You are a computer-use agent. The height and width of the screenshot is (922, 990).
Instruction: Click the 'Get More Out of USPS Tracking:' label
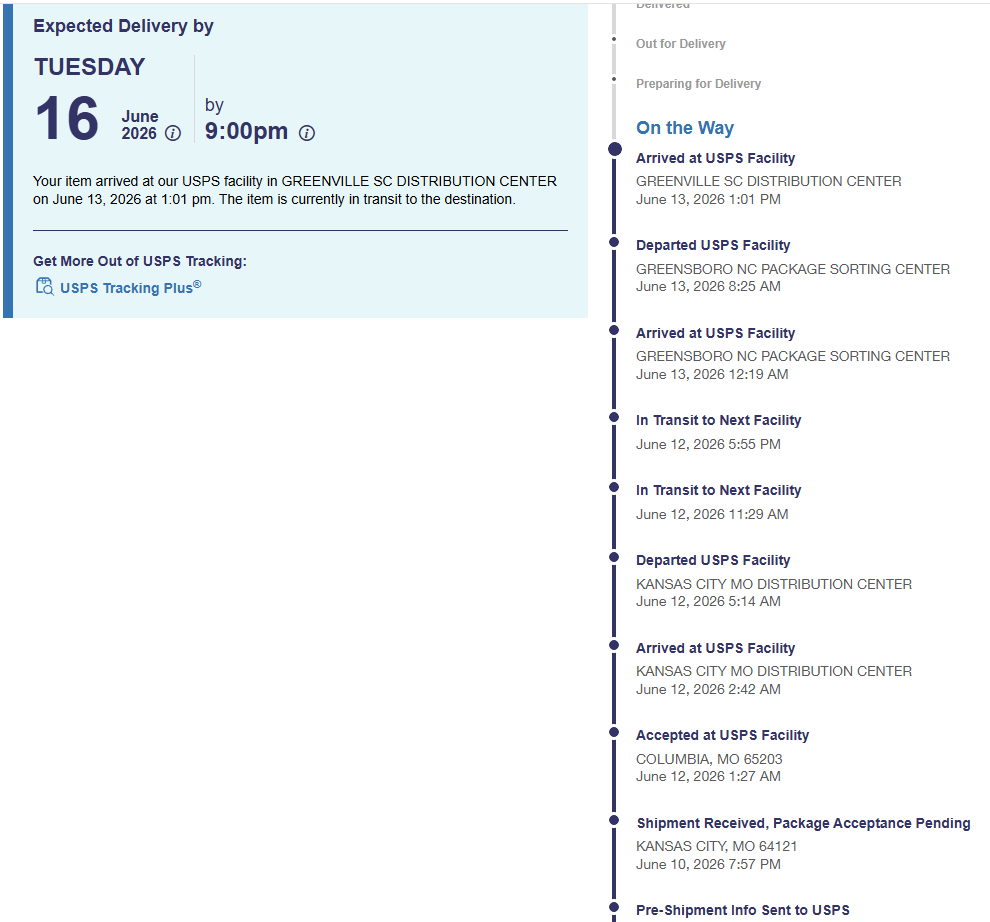[140, 261]
